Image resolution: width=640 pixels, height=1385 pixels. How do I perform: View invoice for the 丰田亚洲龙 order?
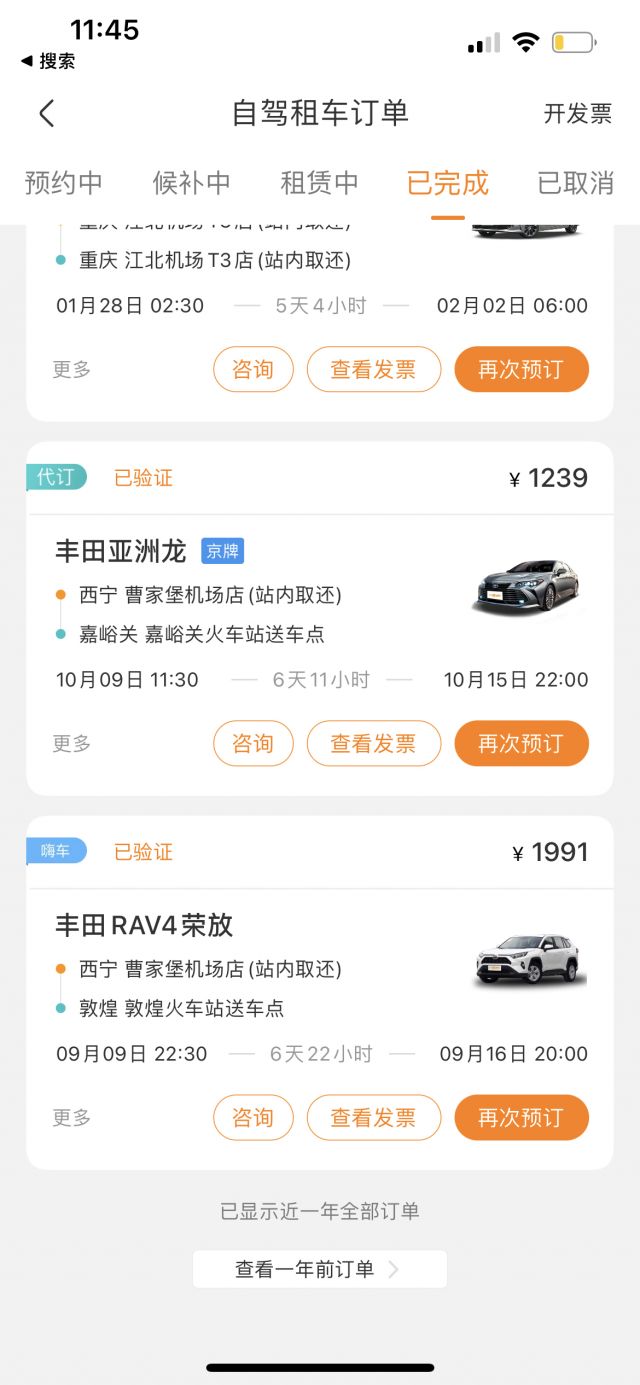[x=373, y=743]
